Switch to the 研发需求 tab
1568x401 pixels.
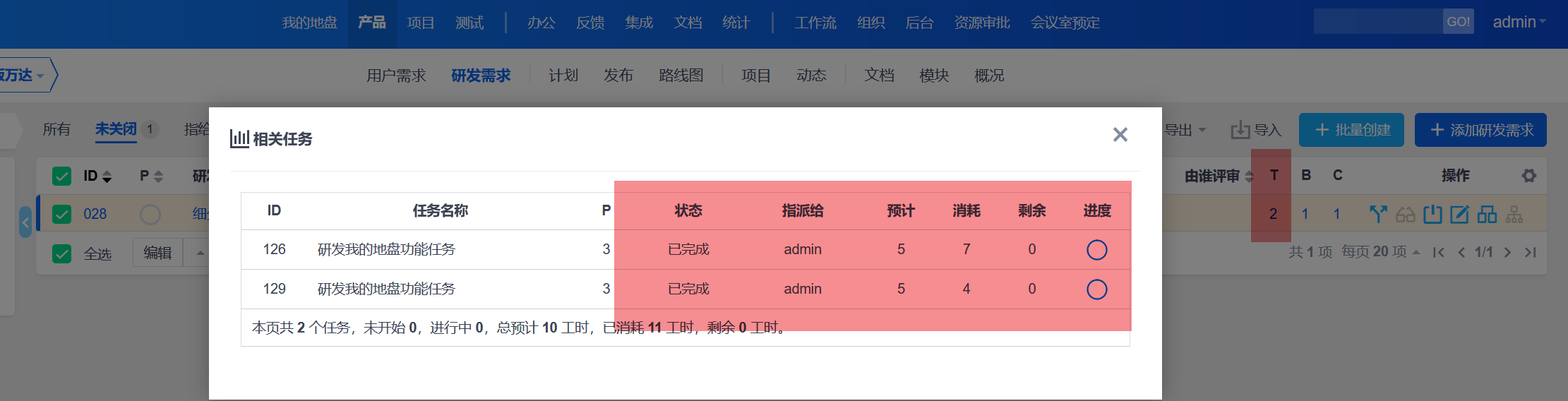481,75
